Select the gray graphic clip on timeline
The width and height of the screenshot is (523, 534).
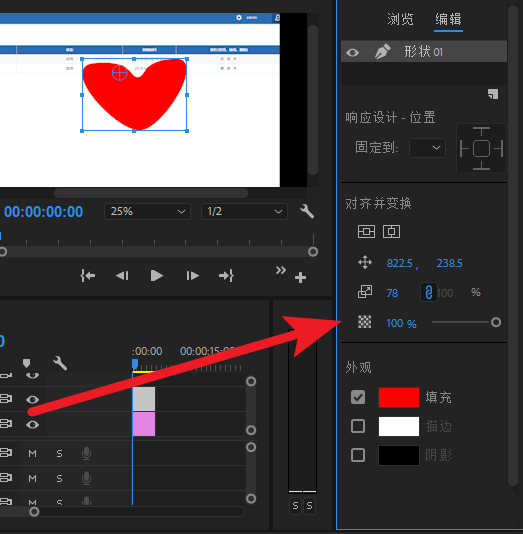(144, 399)
